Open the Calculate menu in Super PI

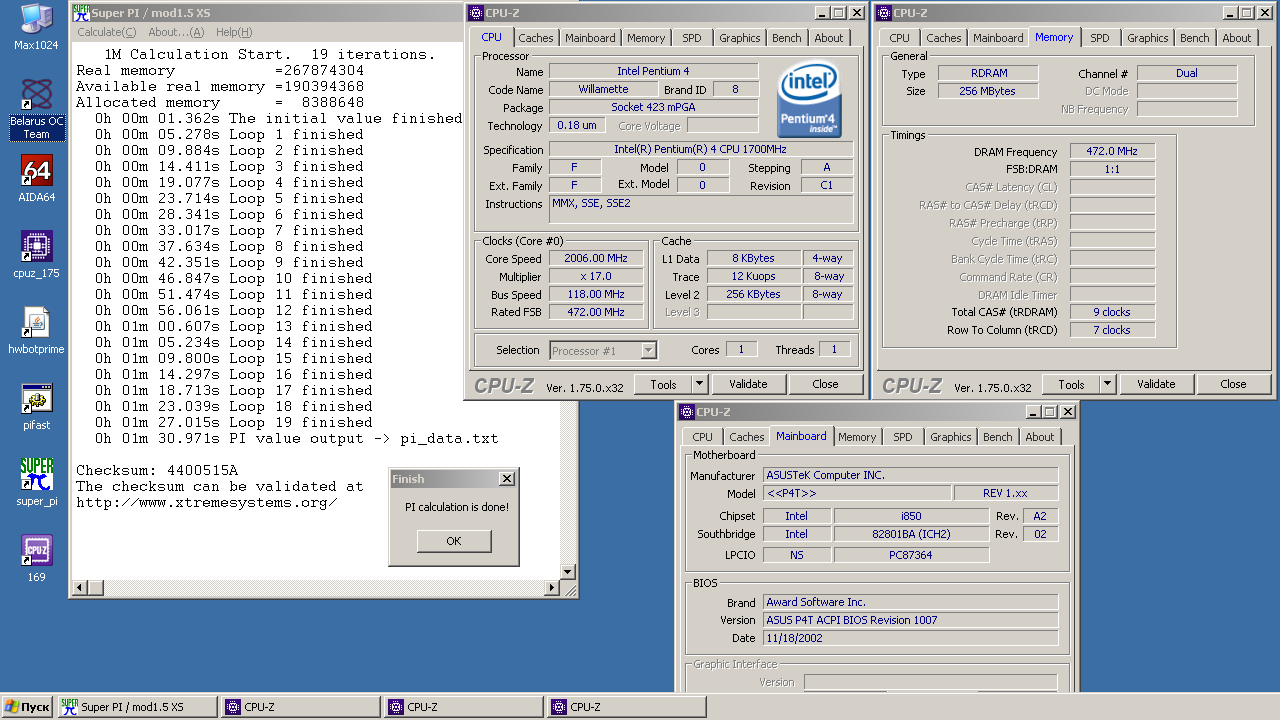coord(104,32)
